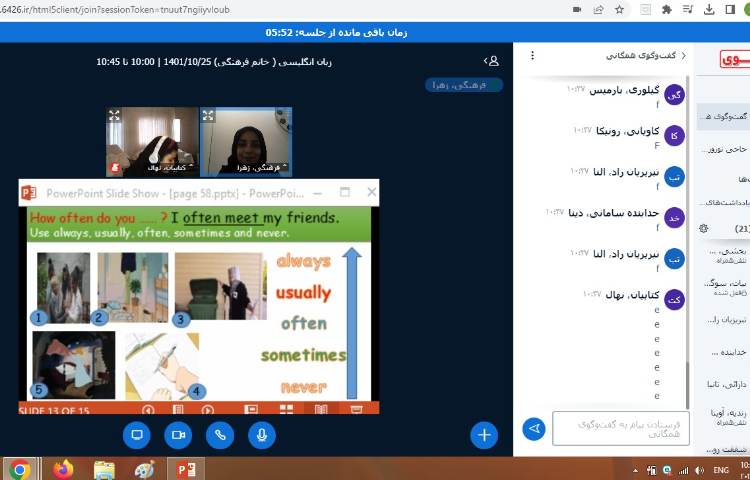Viewport: 750px width, 480px height.
Task: Start Slide Show view in PowerPoint status bar
Action: click(x=356, y=409)
